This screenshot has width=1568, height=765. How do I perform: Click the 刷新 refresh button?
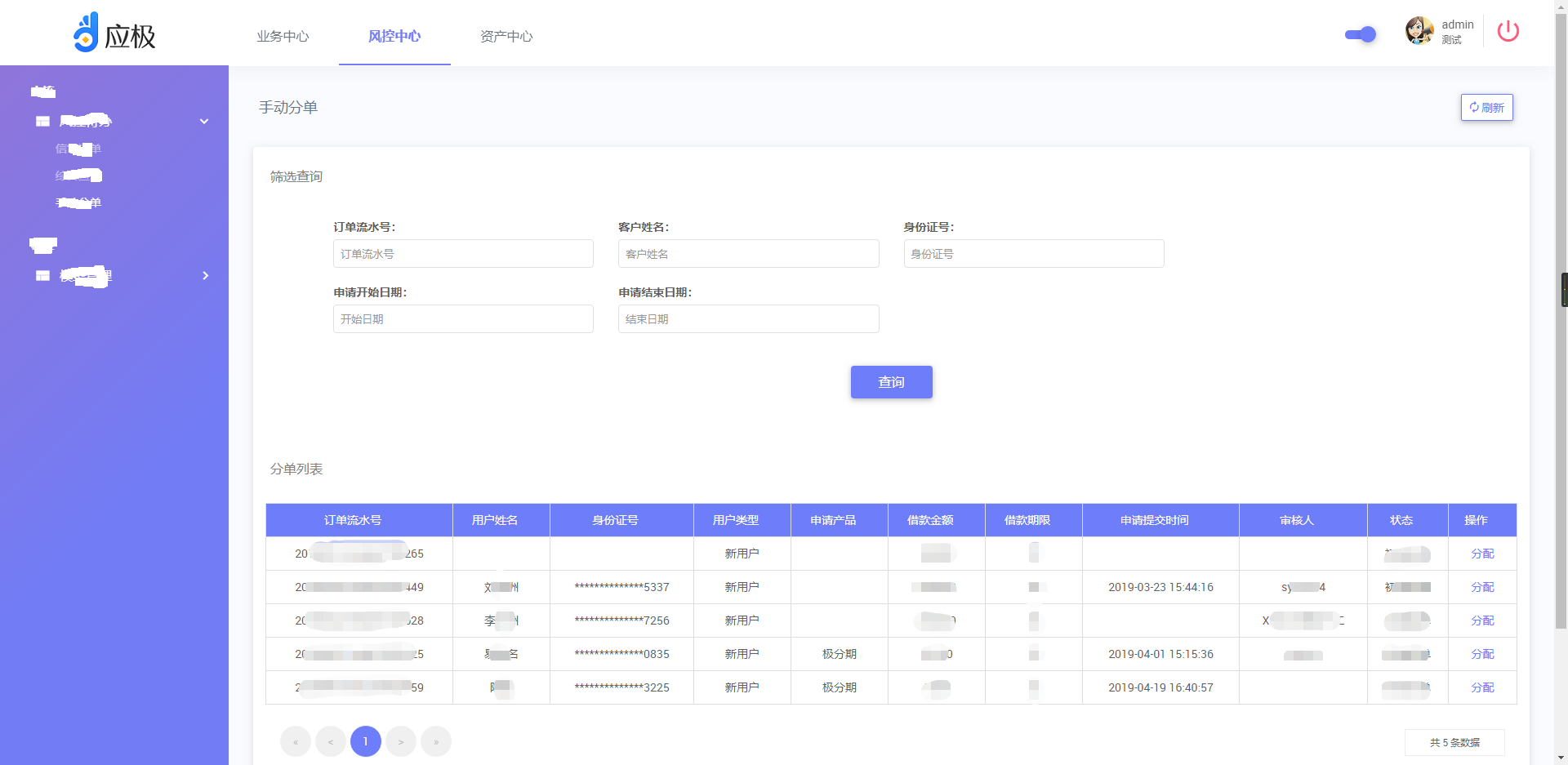(x=1486, y=108)
